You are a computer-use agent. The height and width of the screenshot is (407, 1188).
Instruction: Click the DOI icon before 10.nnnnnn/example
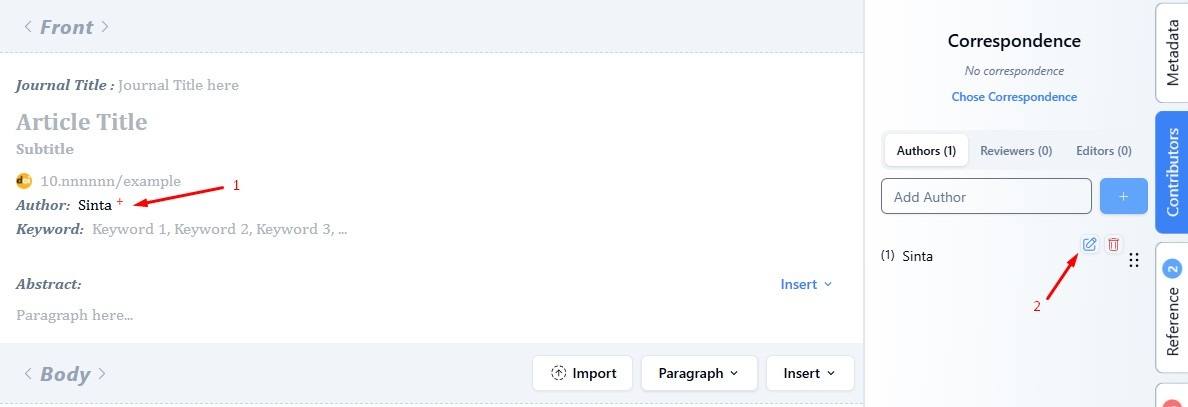click(x=25, y=181)
